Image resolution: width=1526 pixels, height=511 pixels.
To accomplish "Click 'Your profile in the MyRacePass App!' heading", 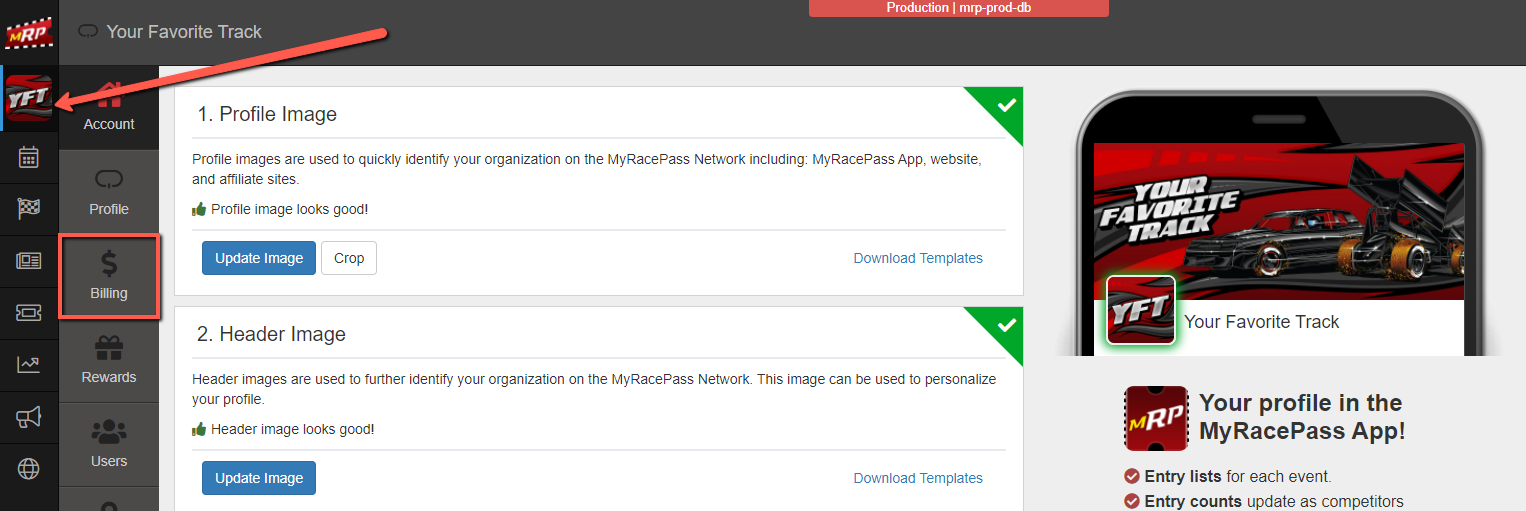I will (x=1302, y=417).
